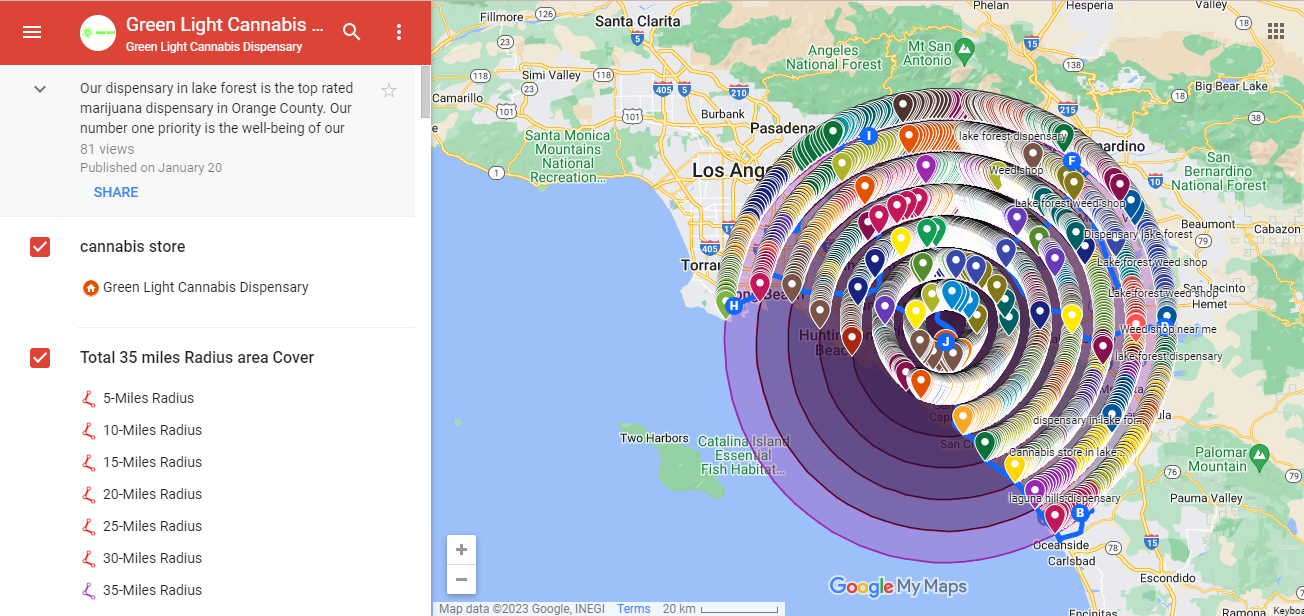Click the Two Harbors map label

[x=654, y=438]
